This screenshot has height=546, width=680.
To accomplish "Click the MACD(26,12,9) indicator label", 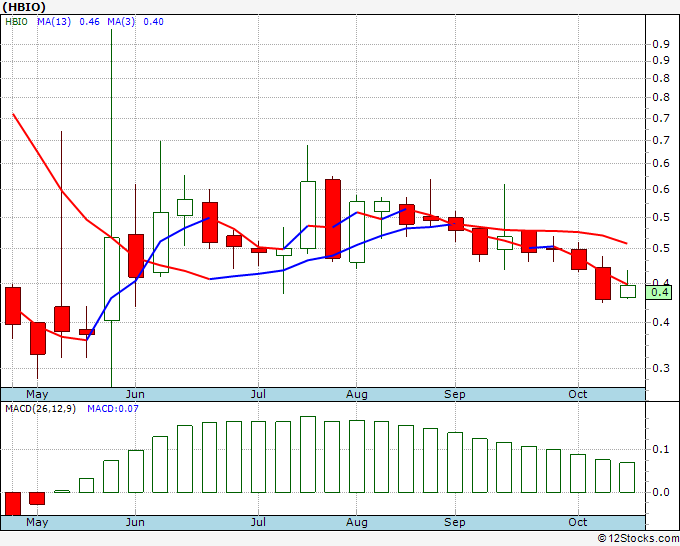I will (40, 409).
